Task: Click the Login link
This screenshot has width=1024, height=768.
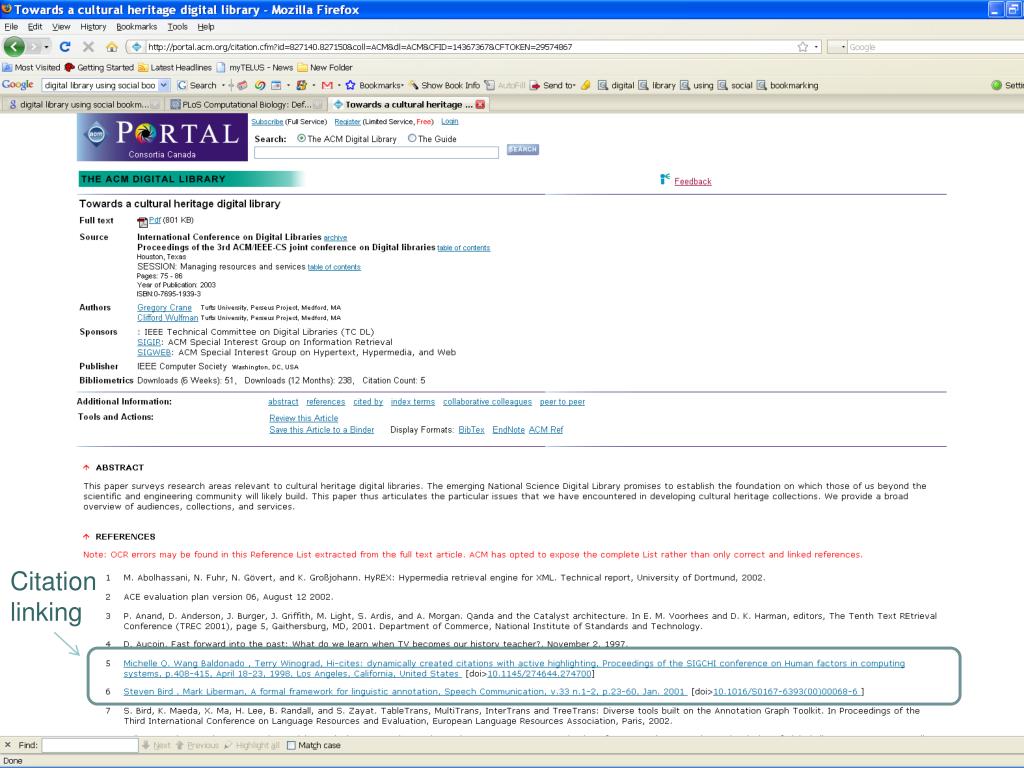Action: [x=449, y=121]
